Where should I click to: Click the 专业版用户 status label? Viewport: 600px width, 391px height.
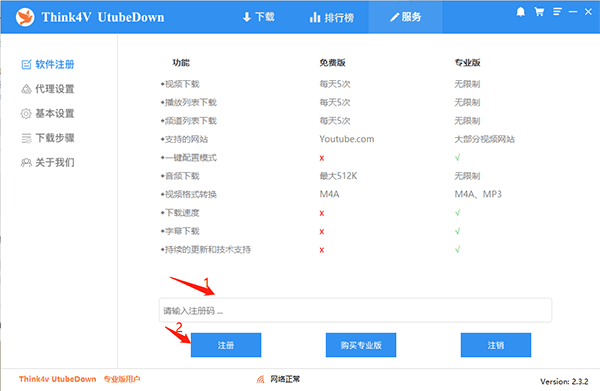pyautogui.click(x=122, y=379)
